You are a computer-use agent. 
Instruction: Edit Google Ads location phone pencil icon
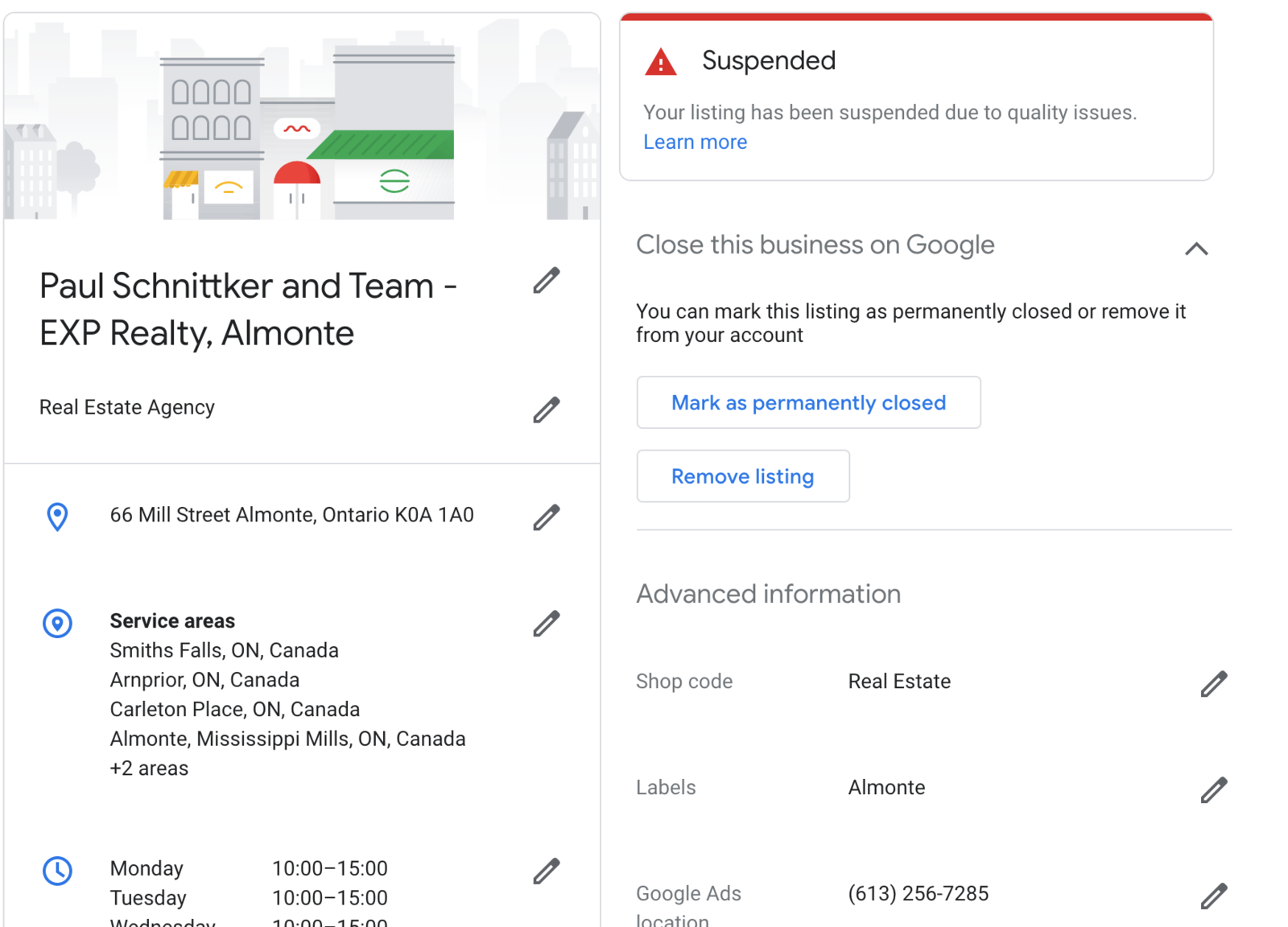pyautogui.click(x=1214, y=896)
